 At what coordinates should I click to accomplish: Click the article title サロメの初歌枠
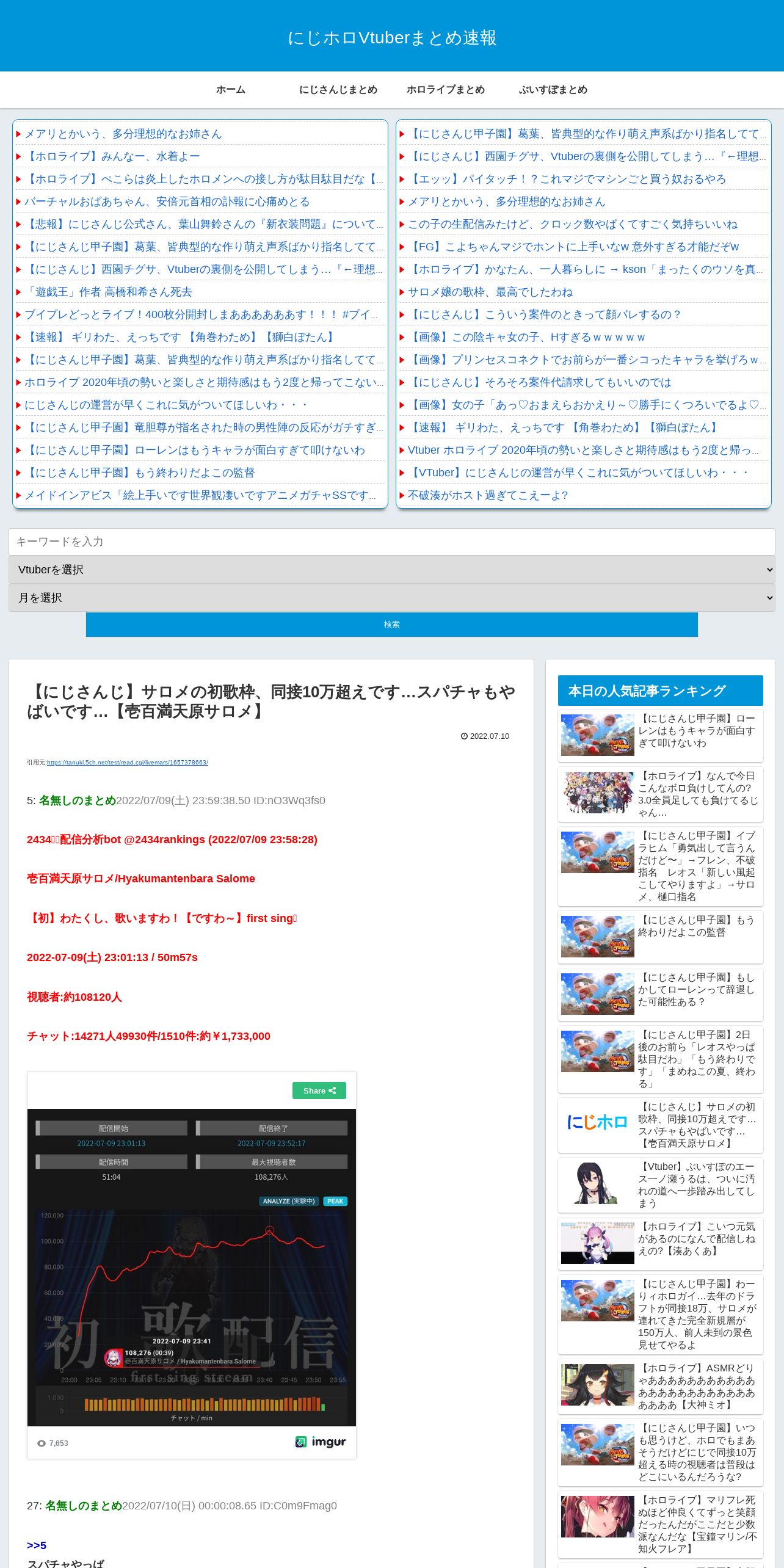(271, 701)
